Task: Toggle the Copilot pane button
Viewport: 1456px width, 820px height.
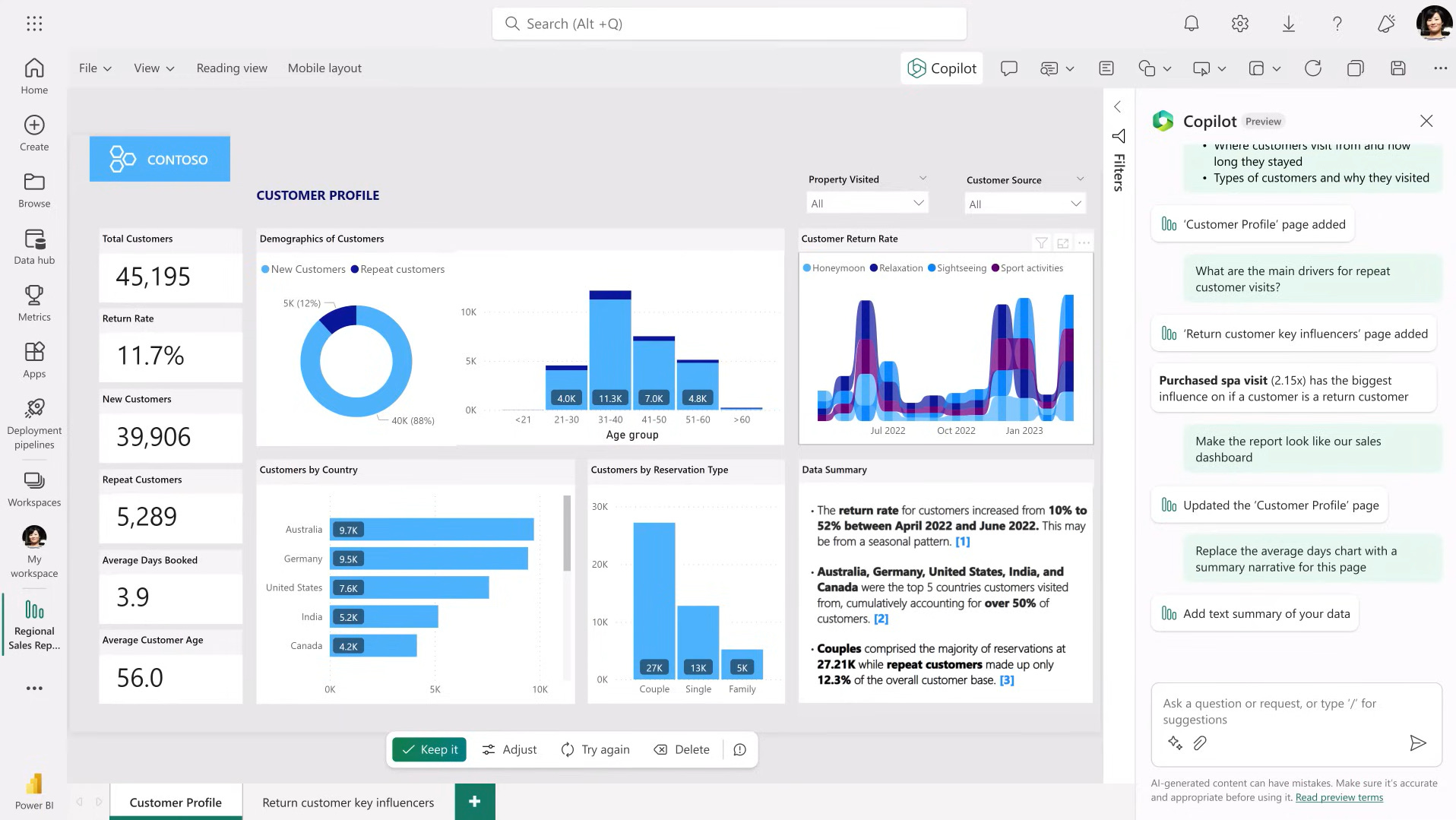Action: tap(942, 68)
